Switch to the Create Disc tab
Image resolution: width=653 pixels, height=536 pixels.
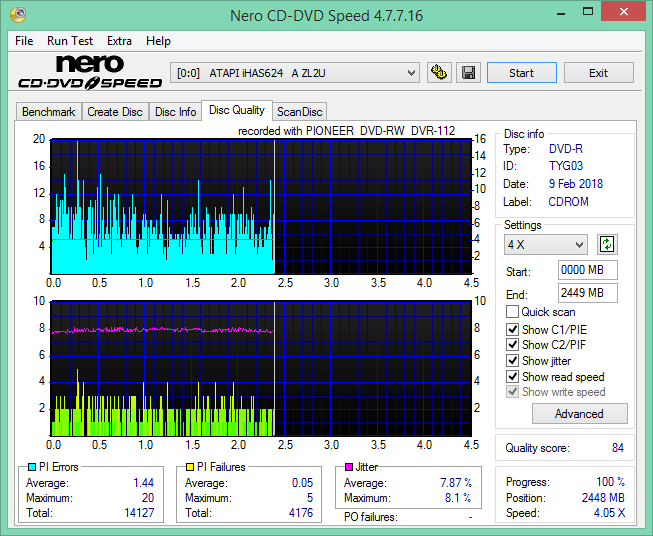click(x=115, y=112)
